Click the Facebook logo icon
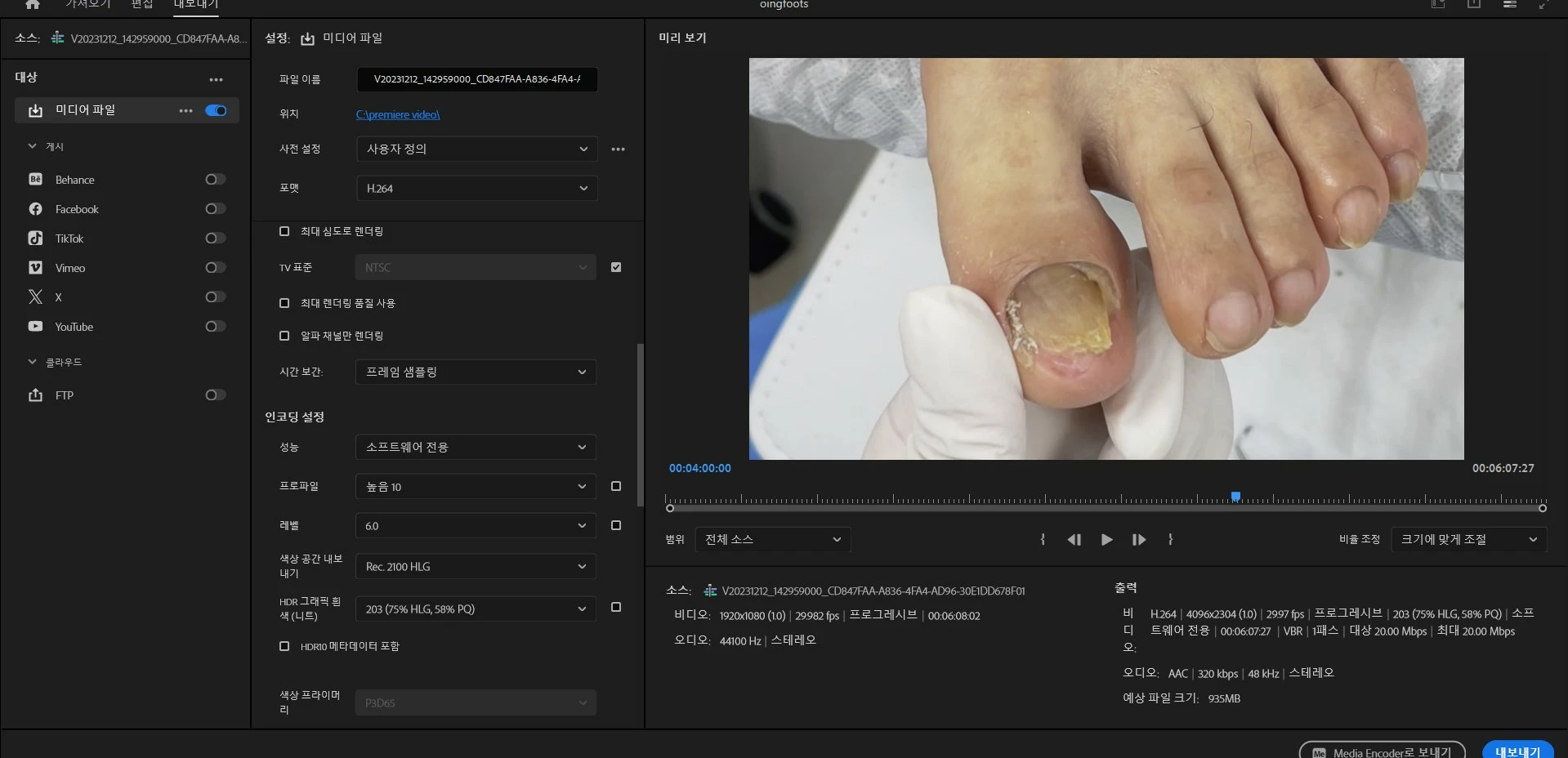 tap(35, 208)
